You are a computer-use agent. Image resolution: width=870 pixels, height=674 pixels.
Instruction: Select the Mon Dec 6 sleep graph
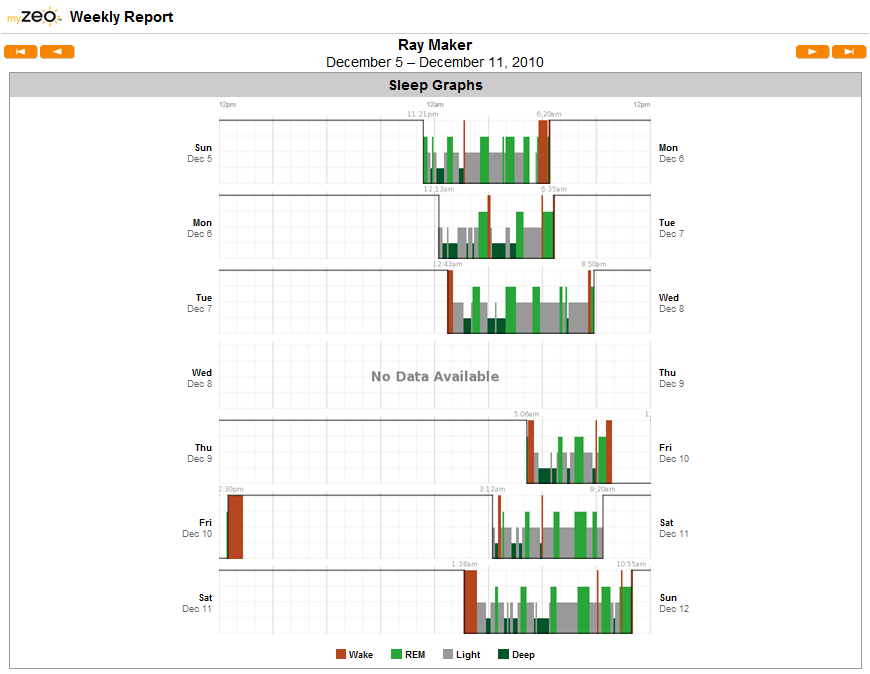[434, 225]
